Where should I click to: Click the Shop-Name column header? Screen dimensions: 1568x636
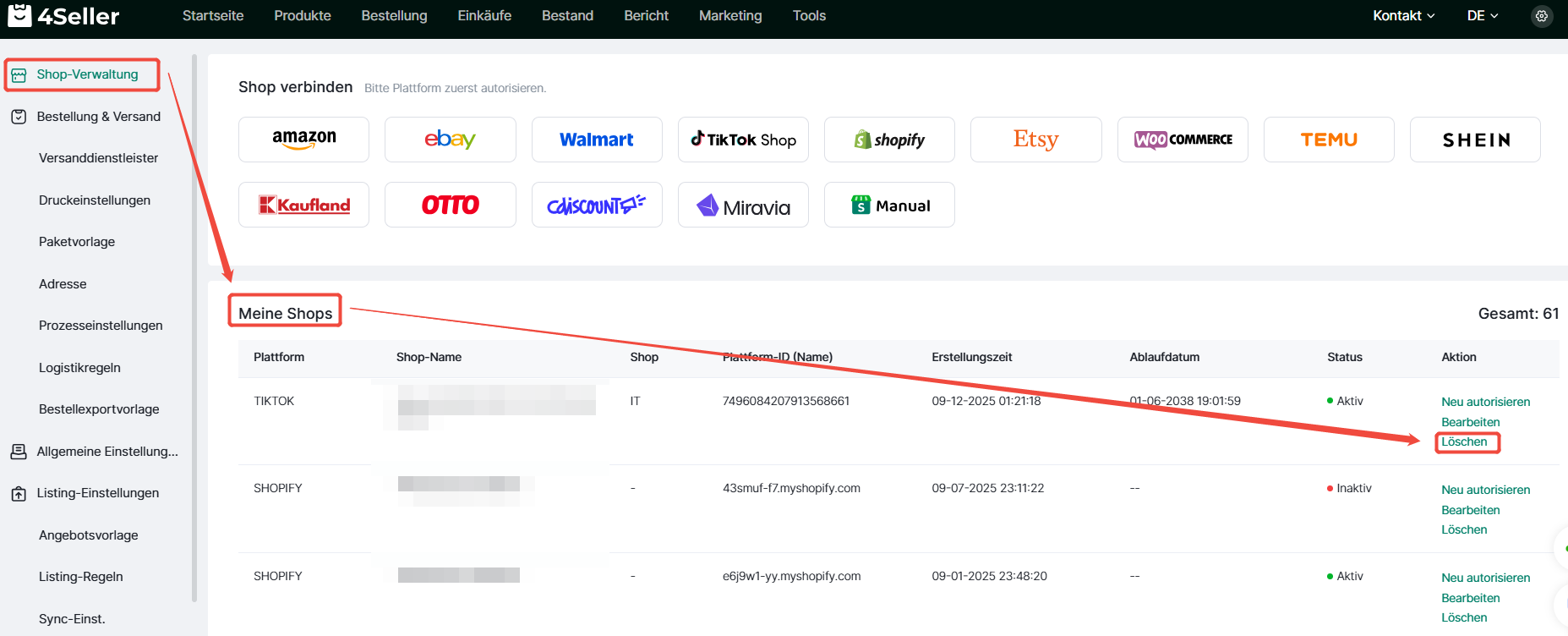(x=429, y=357)
